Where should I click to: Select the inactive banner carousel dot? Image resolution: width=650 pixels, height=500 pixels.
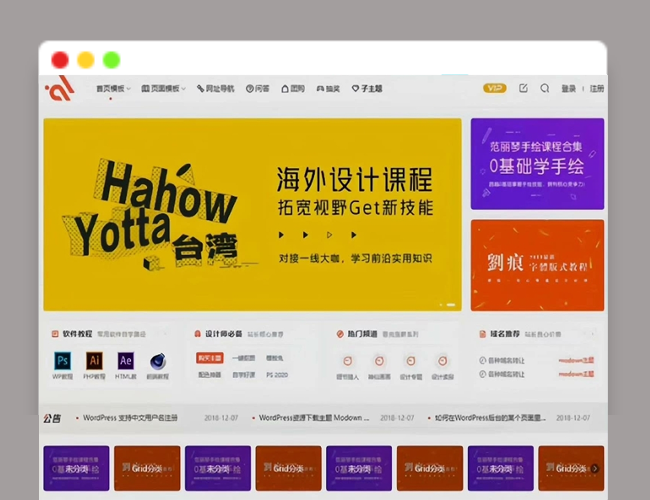pos(441,305)
